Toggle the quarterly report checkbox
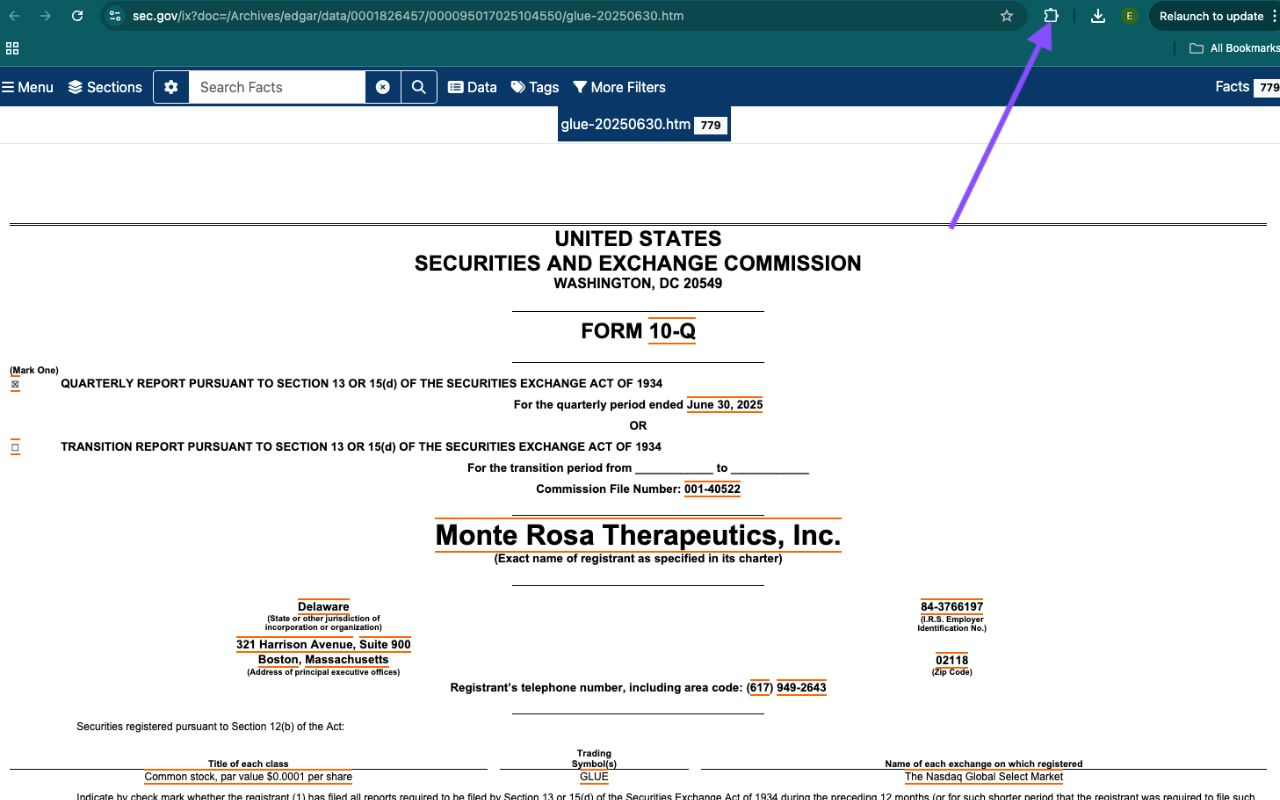Viewport: 1280px width, 800px height. (15, 384)
